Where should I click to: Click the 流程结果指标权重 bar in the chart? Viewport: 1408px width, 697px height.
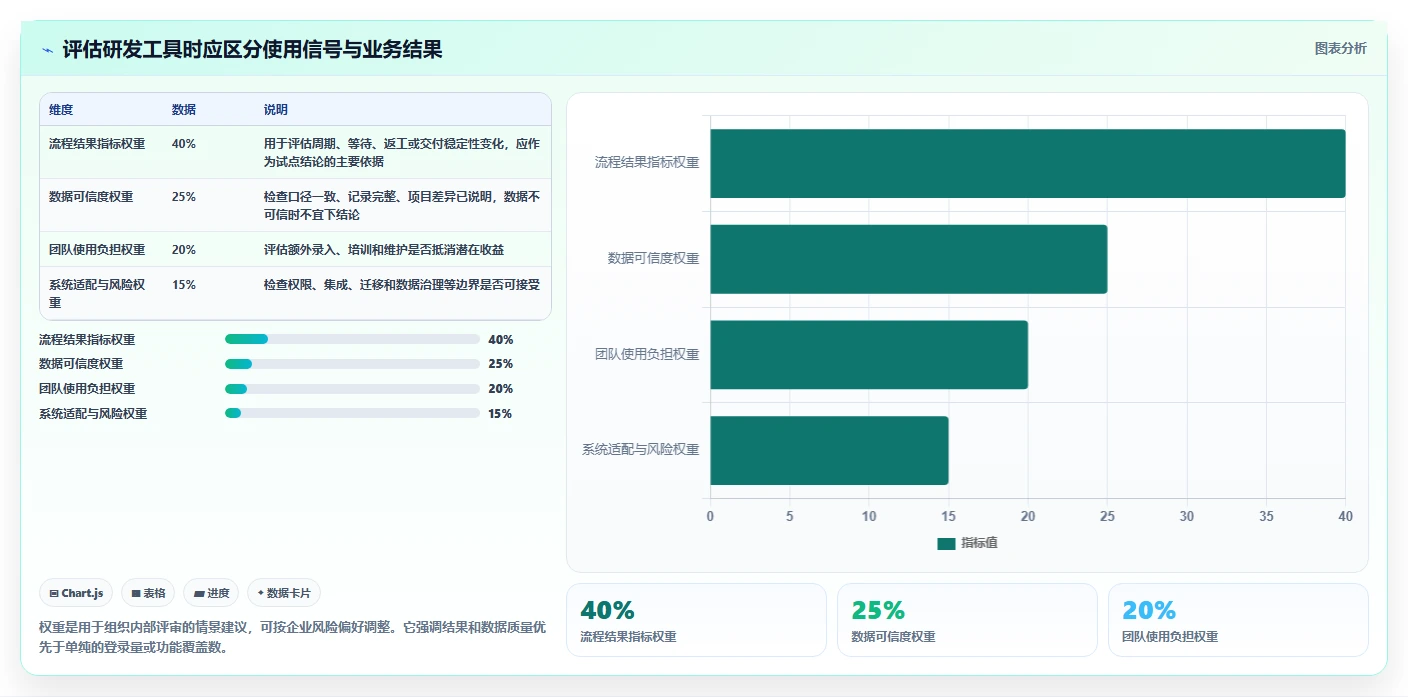1028,163
